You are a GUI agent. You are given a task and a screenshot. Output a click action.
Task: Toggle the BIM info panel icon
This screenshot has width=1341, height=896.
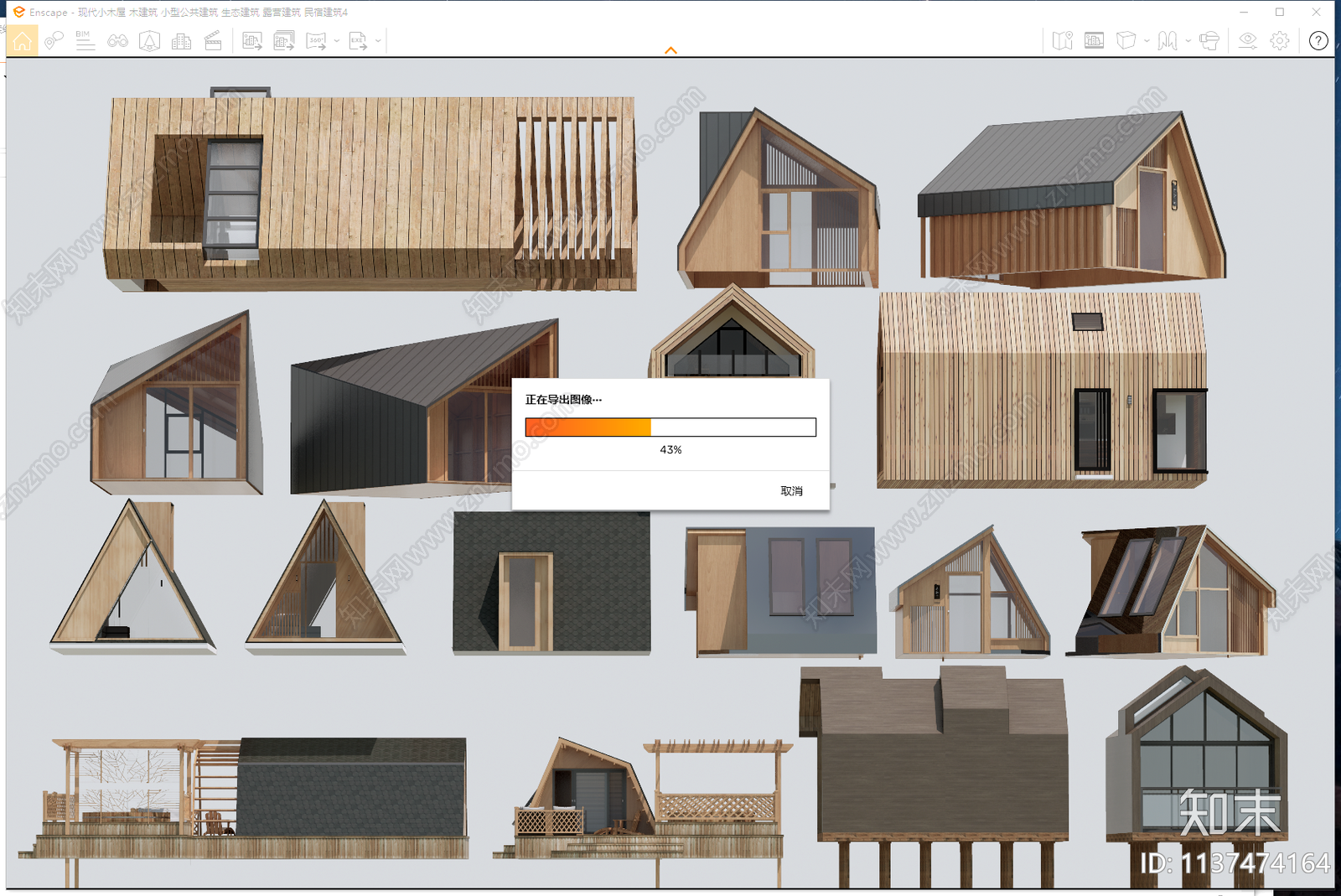pyautogui.click(x=85, y=40)
